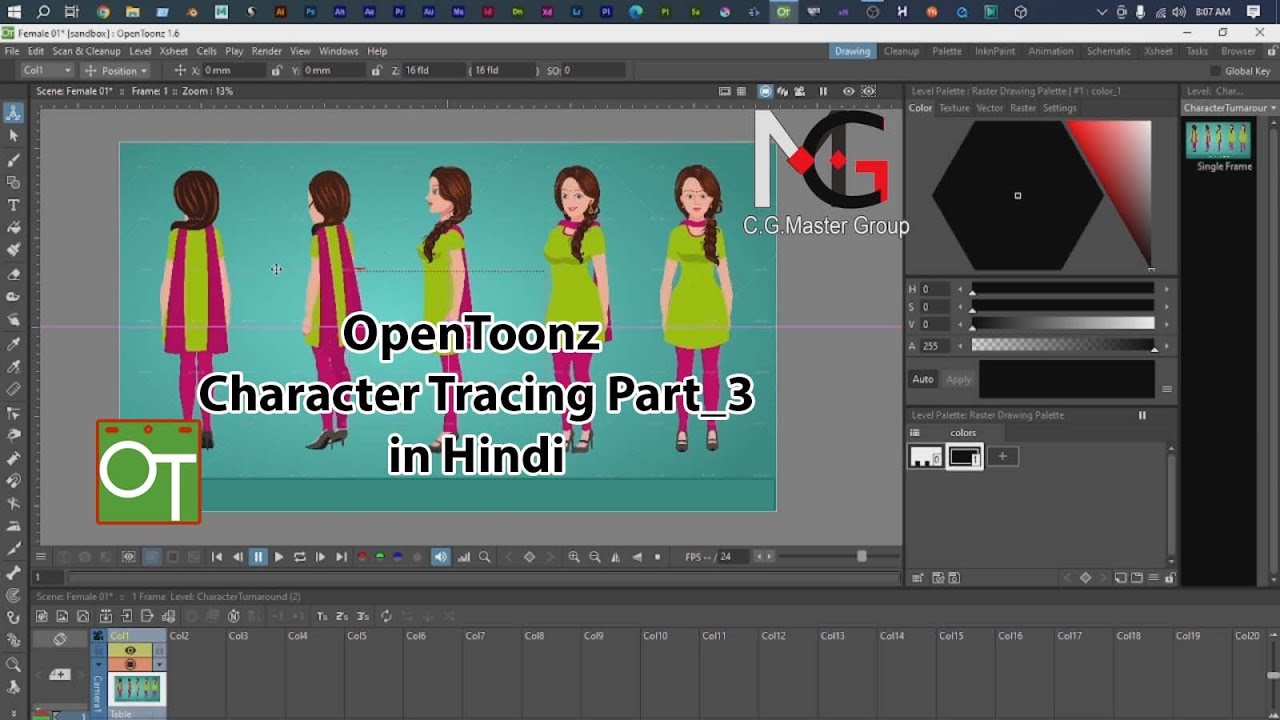This screenshot has height=720, width=1280.
Task: Select the Fill bucket tool
Action: pyautogui.click(x=14, y=228)
